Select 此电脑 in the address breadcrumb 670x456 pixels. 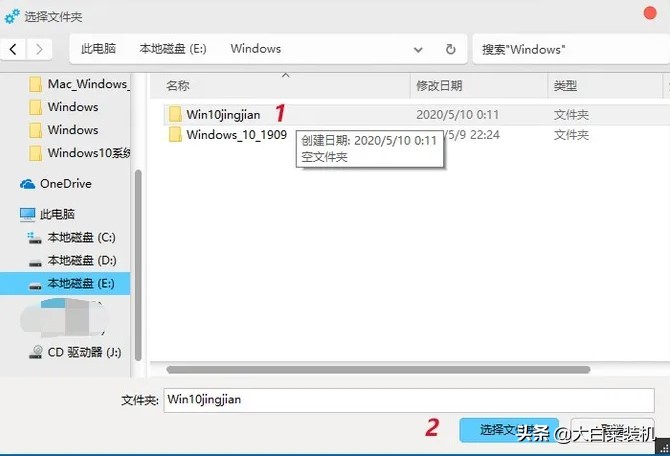[98, 49]
